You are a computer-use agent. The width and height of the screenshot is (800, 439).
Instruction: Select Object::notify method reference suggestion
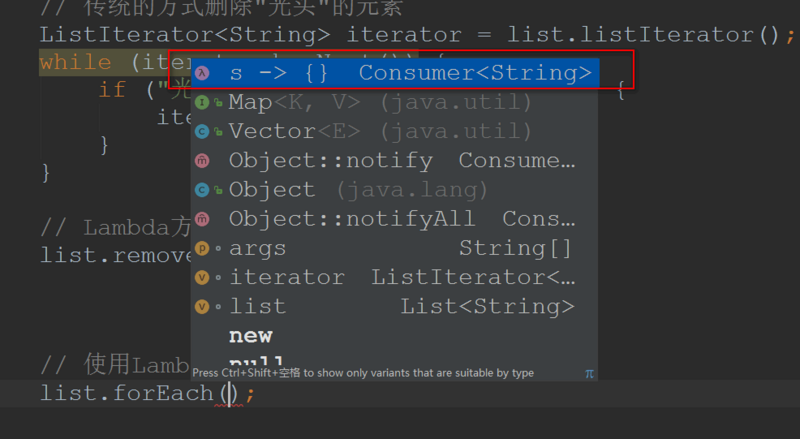pyautogui.click(x=400, y=160)
